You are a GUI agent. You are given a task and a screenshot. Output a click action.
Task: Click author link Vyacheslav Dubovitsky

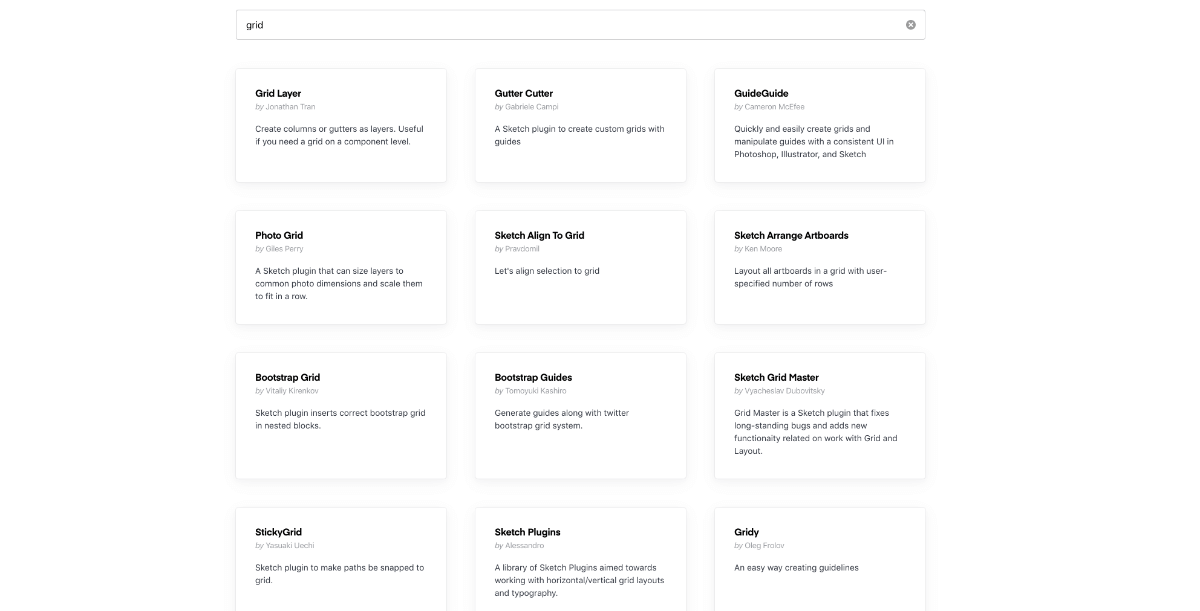tap(783, 390)
